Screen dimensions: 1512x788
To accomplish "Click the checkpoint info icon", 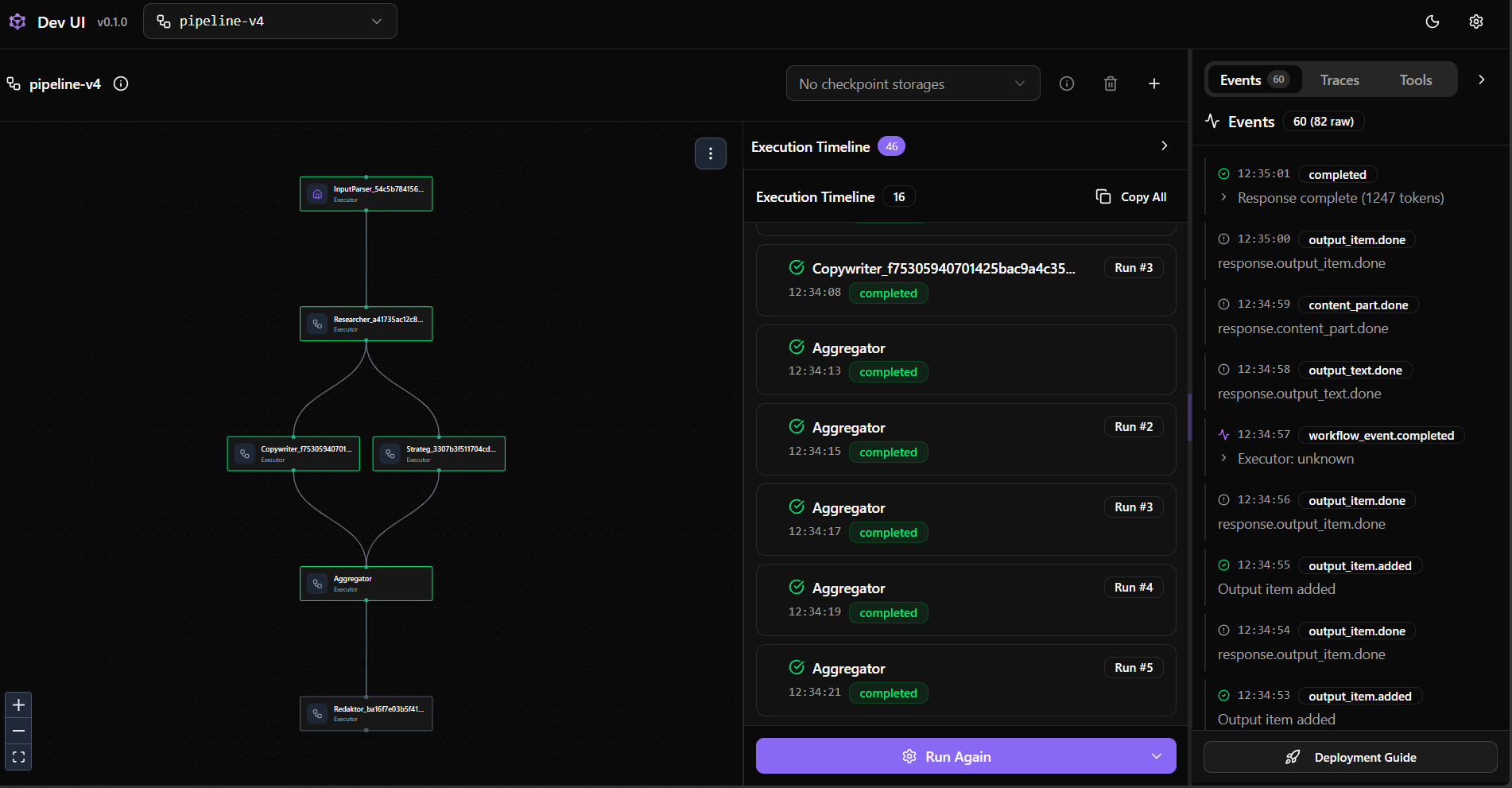I will [x=1067, y=83].
